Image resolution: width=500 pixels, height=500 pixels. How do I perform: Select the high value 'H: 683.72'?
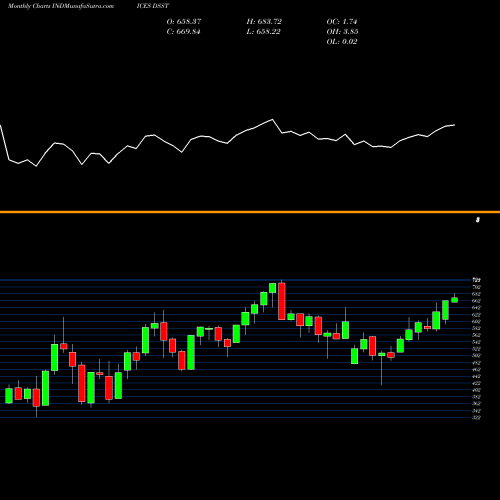[264, 22]
